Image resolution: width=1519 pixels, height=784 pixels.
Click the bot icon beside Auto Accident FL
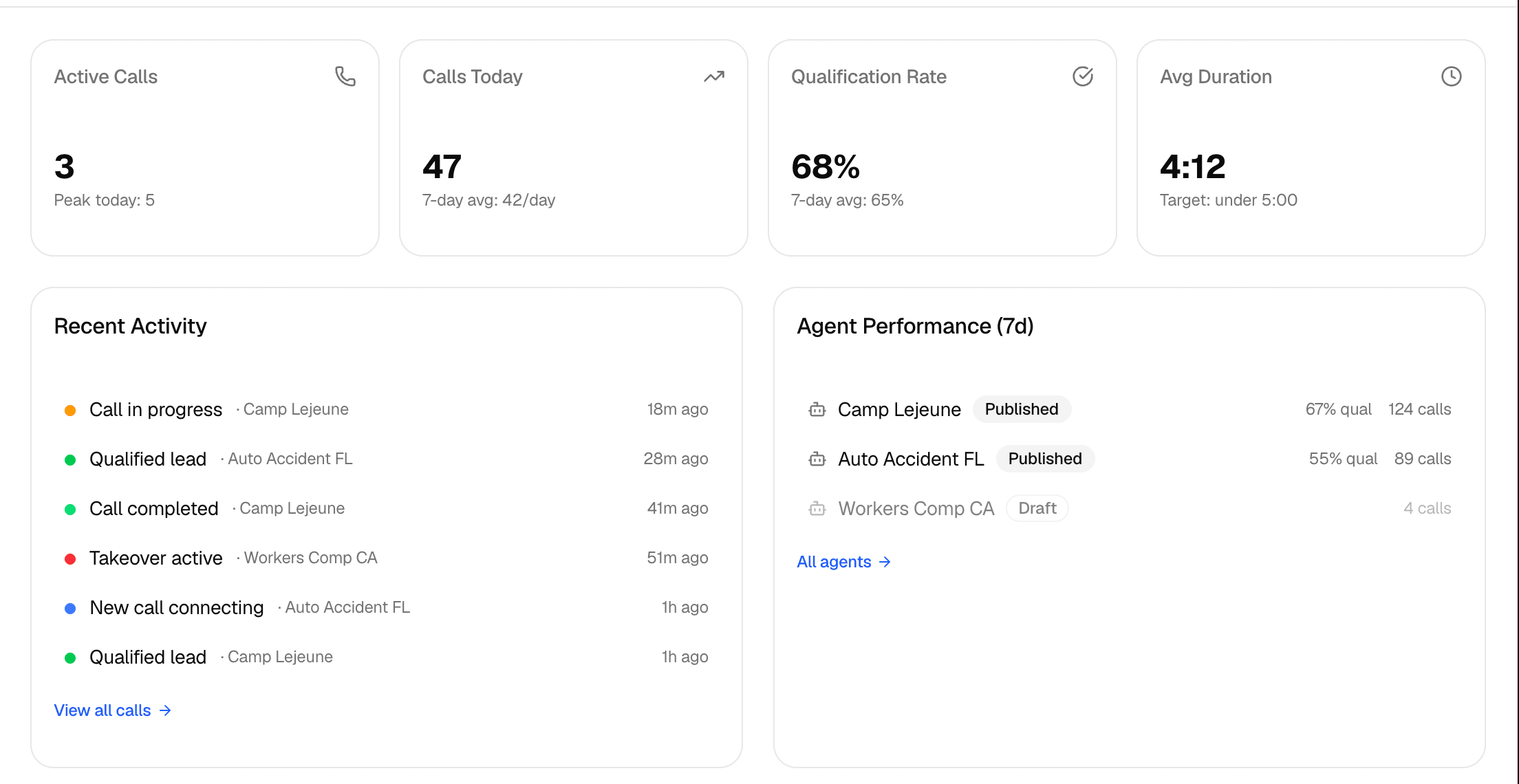pos(817,459)
